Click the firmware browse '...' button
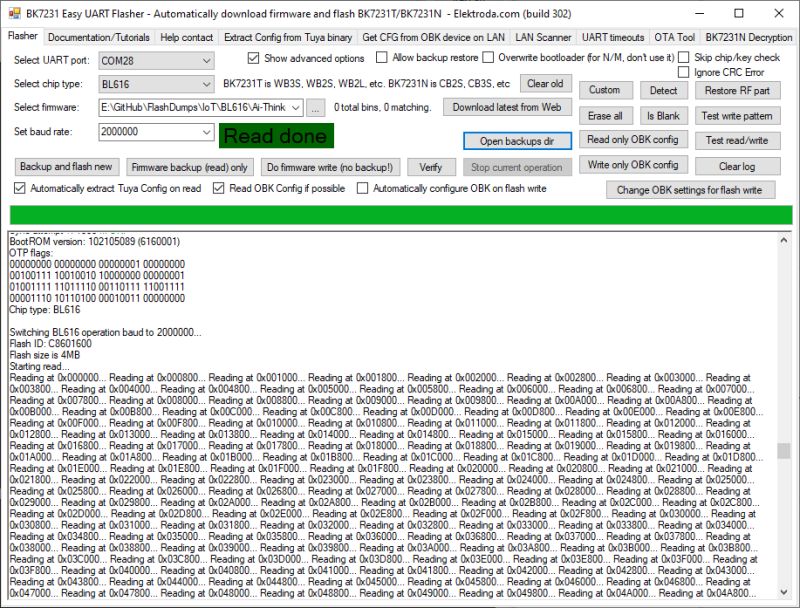The width and height of the screenshot is (800, 608). (316, 108)
